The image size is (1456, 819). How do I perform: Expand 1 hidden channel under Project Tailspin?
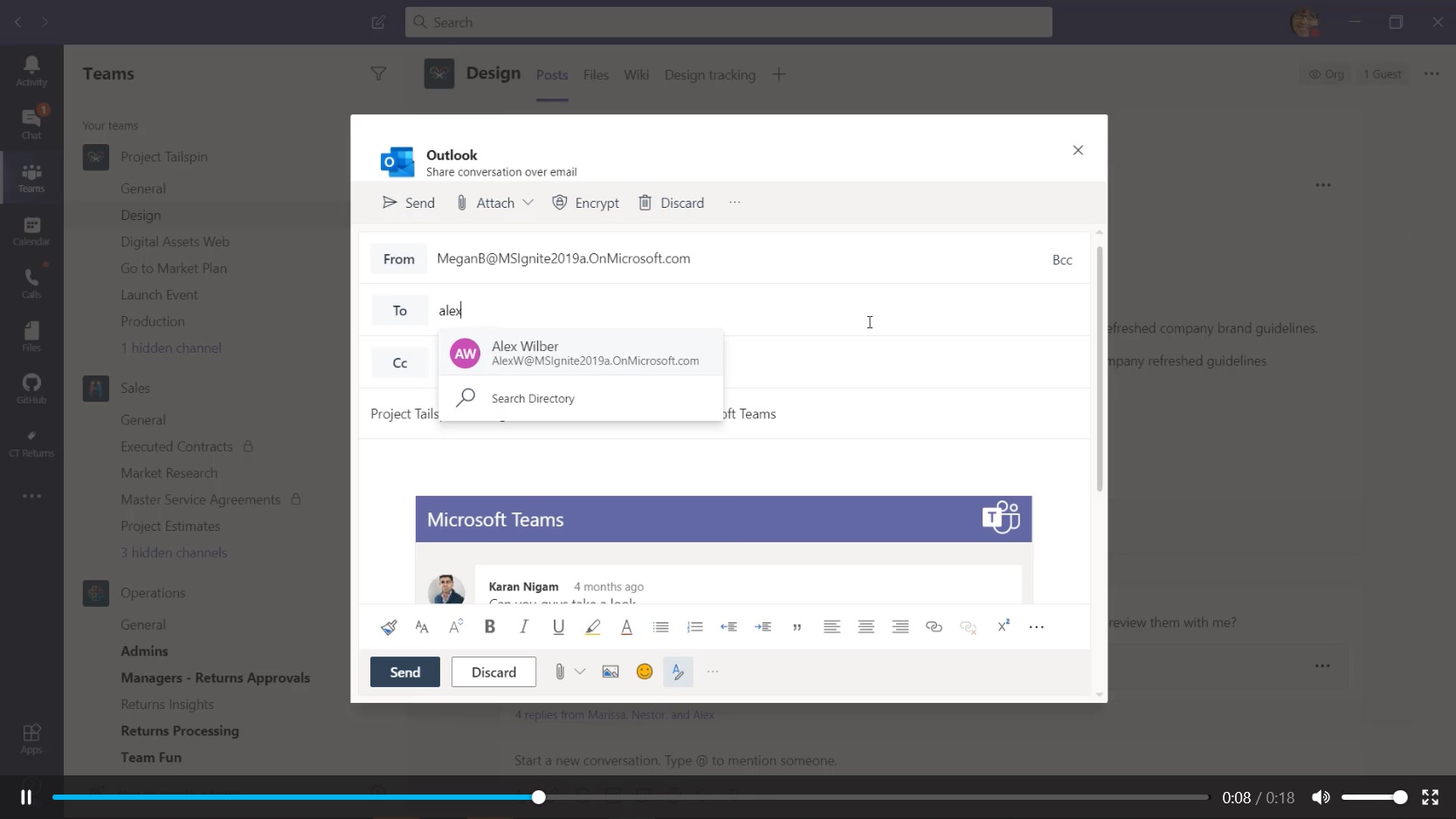point(171,348)
